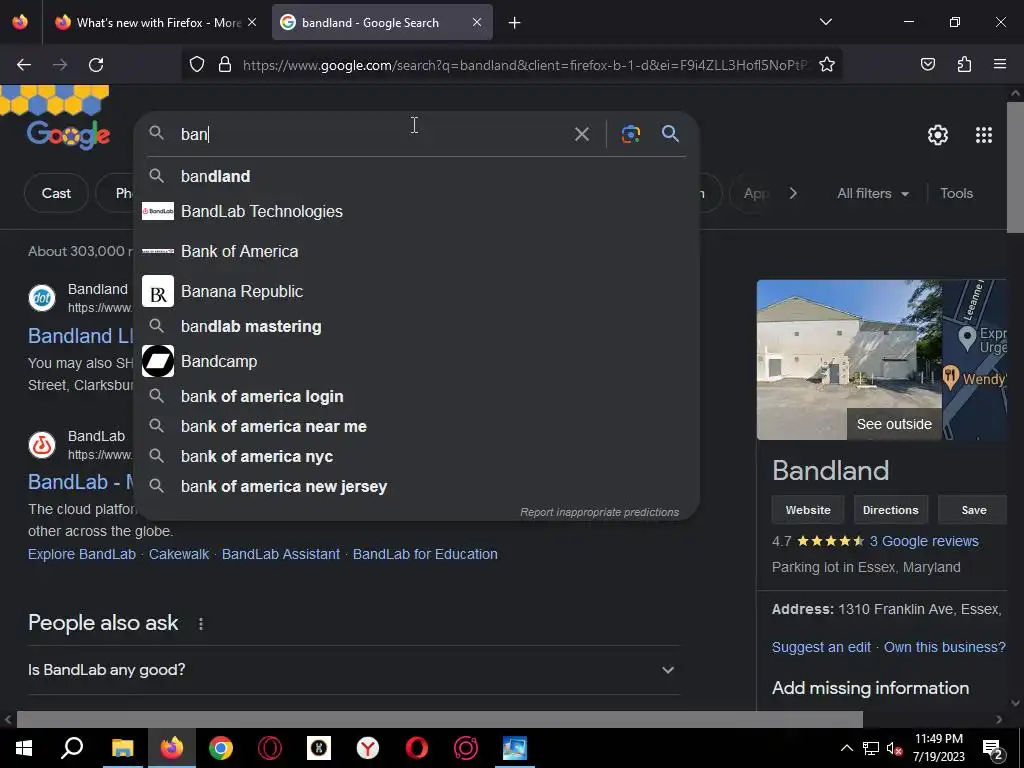1024x768 pixels.
Task: Click Report inappropriate predictions
Action: coord(600,512)
